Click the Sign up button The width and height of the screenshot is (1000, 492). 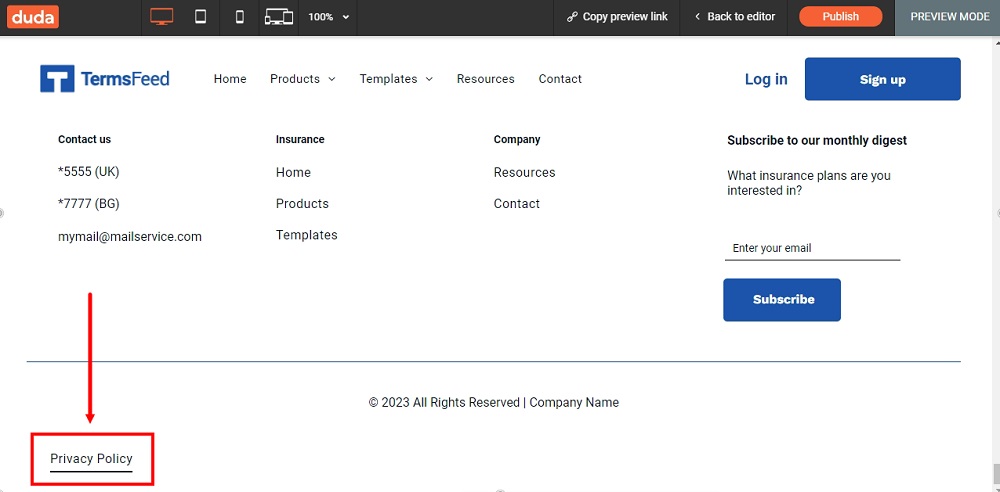coord(883,79)
